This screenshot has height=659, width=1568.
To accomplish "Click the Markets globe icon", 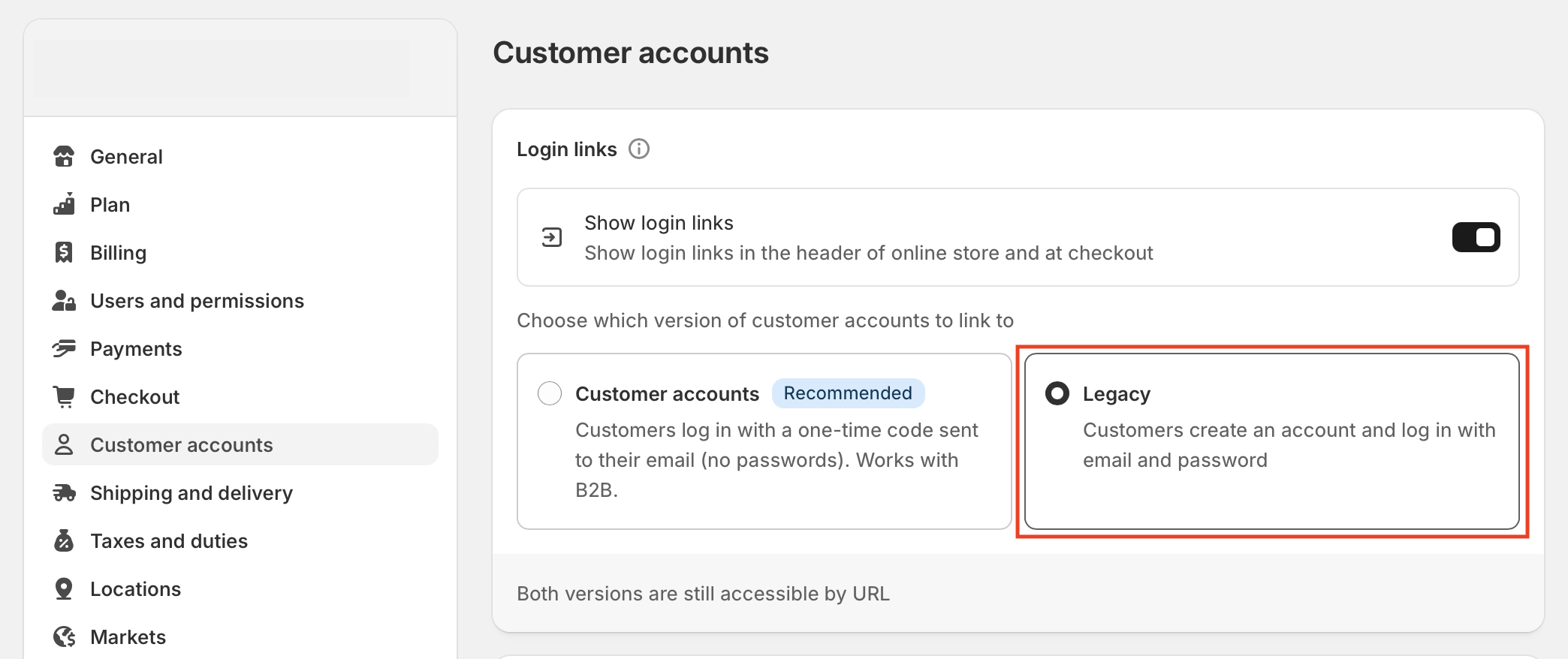I will coord(64,637).
